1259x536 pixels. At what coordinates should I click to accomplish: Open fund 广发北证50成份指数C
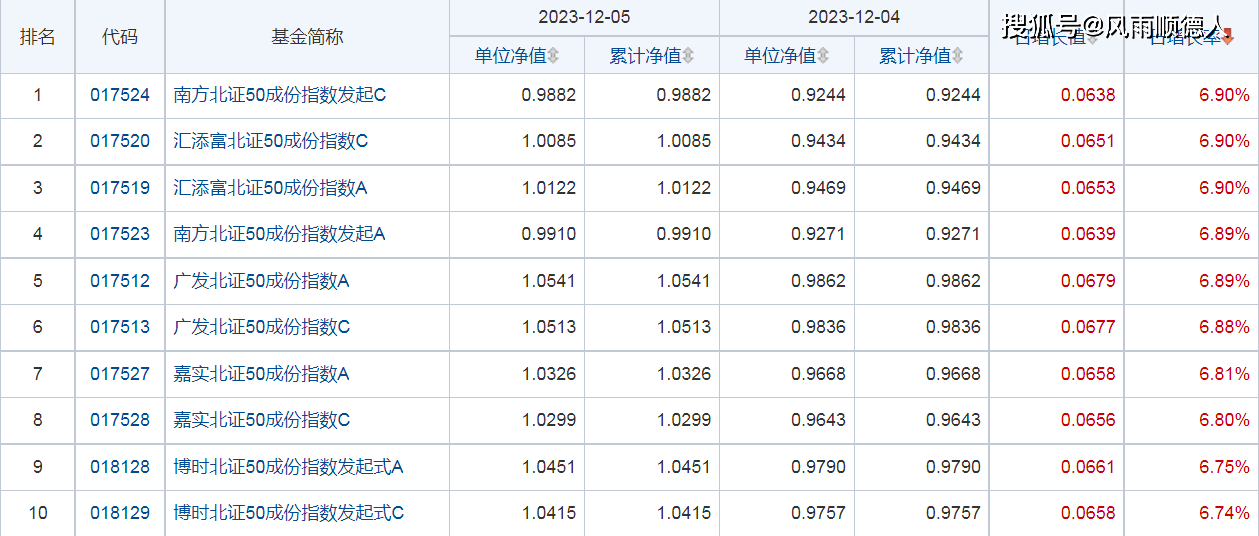click(262, 327)
